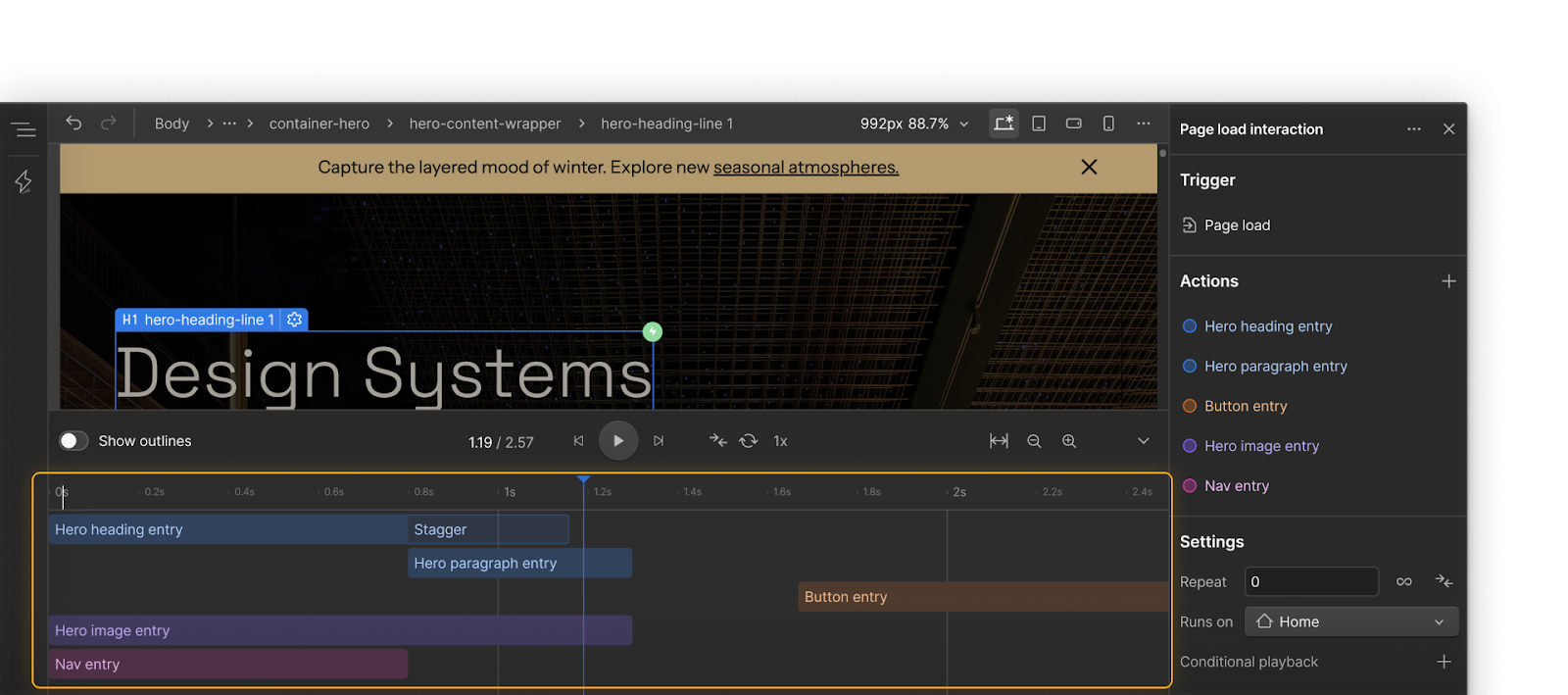This screenshot has width=1568, height=695.
Task: Change 1x playback speed
Action: point(780,441)
